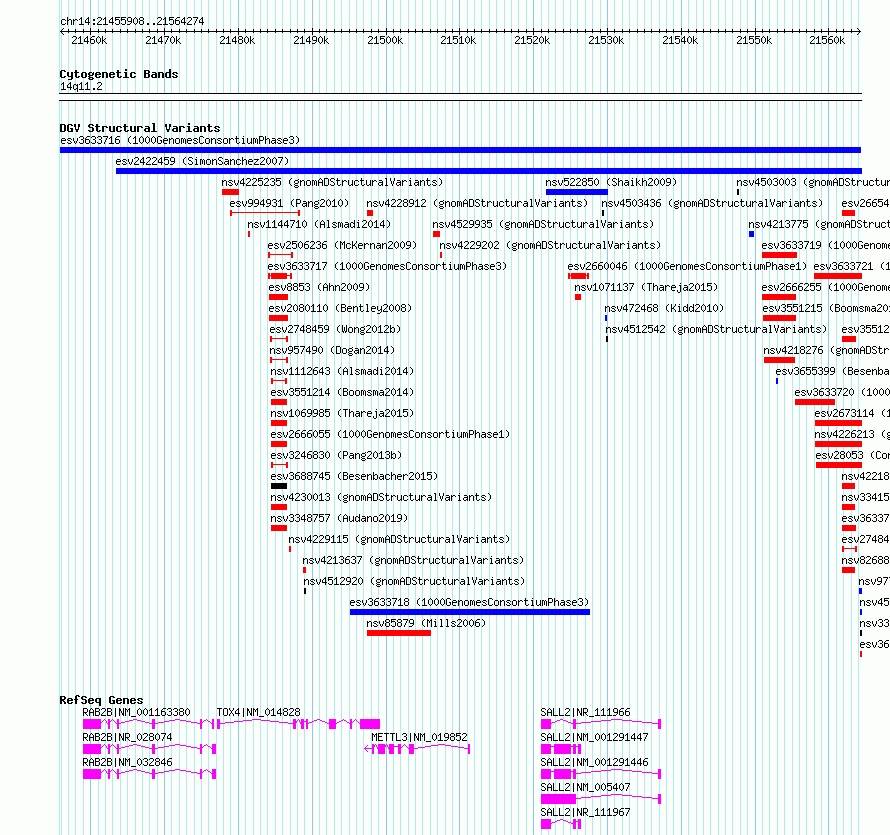This screenshot has height=835, width=890.
Task: Click esv3688745 (Besenbacher2015) label
Action: pyautogui.click(x=354, y=476)
